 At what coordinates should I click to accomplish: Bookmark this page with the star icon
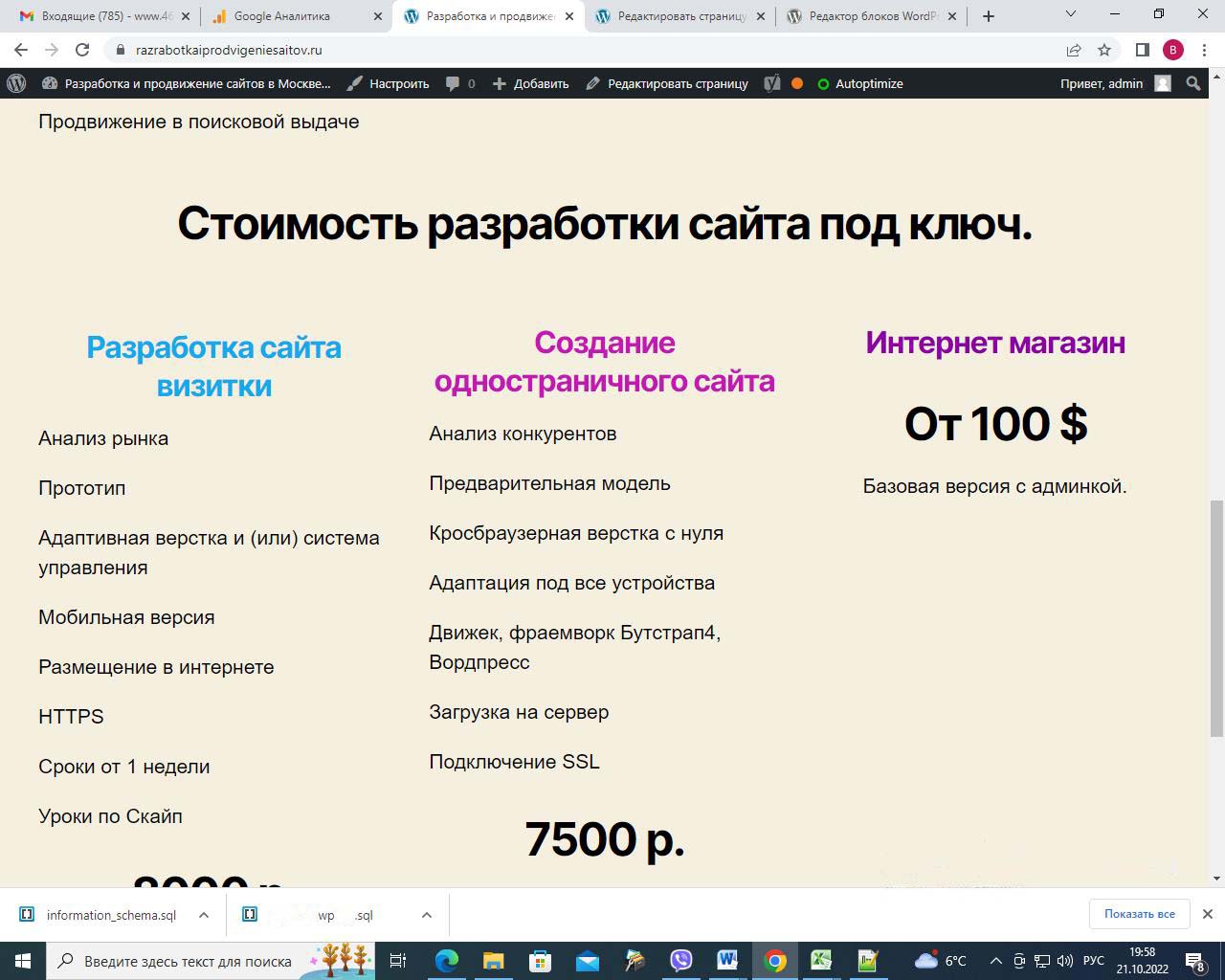point(1104,50)
